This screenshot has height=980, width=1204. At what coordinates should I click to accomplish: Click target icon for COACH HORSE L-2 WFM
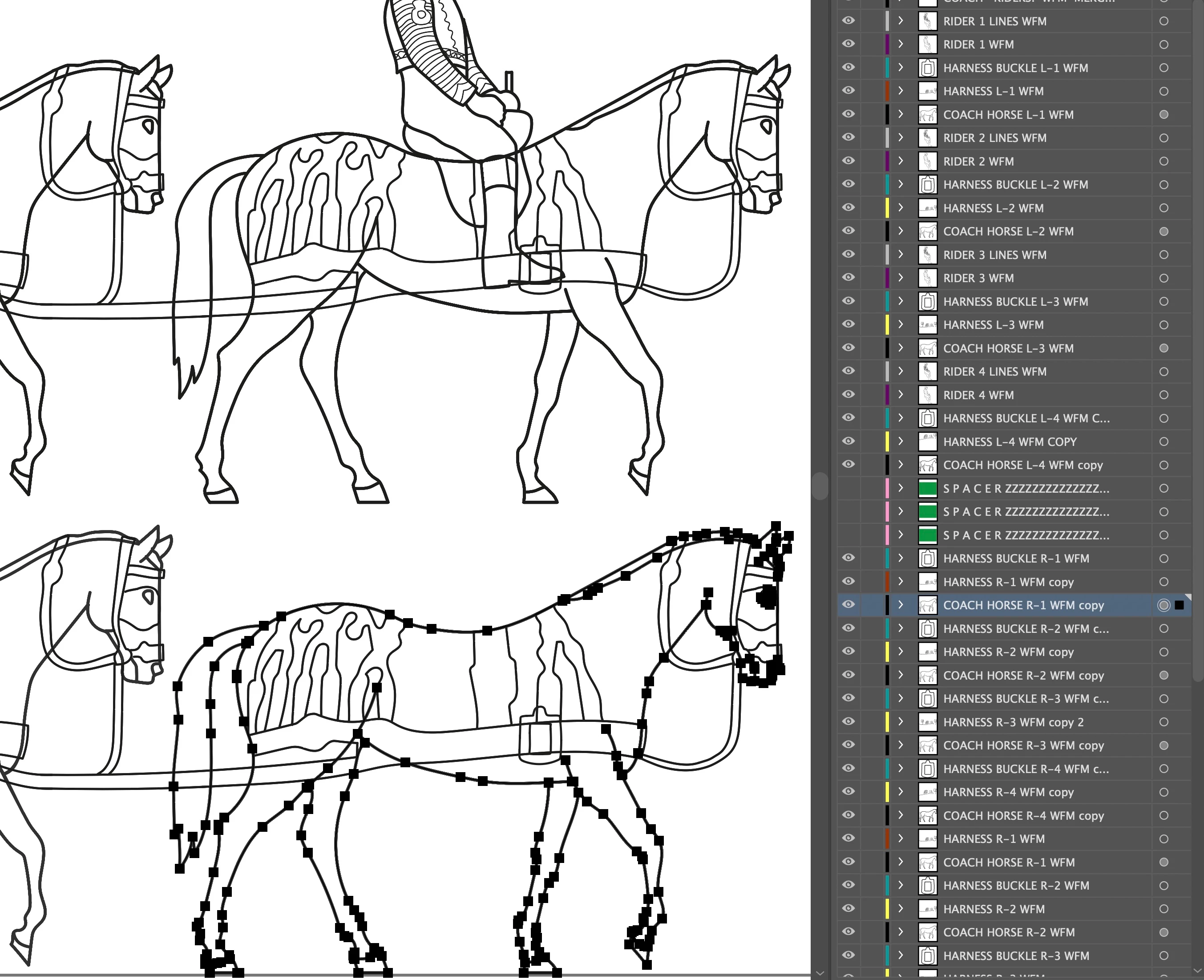pos(1164,231)
